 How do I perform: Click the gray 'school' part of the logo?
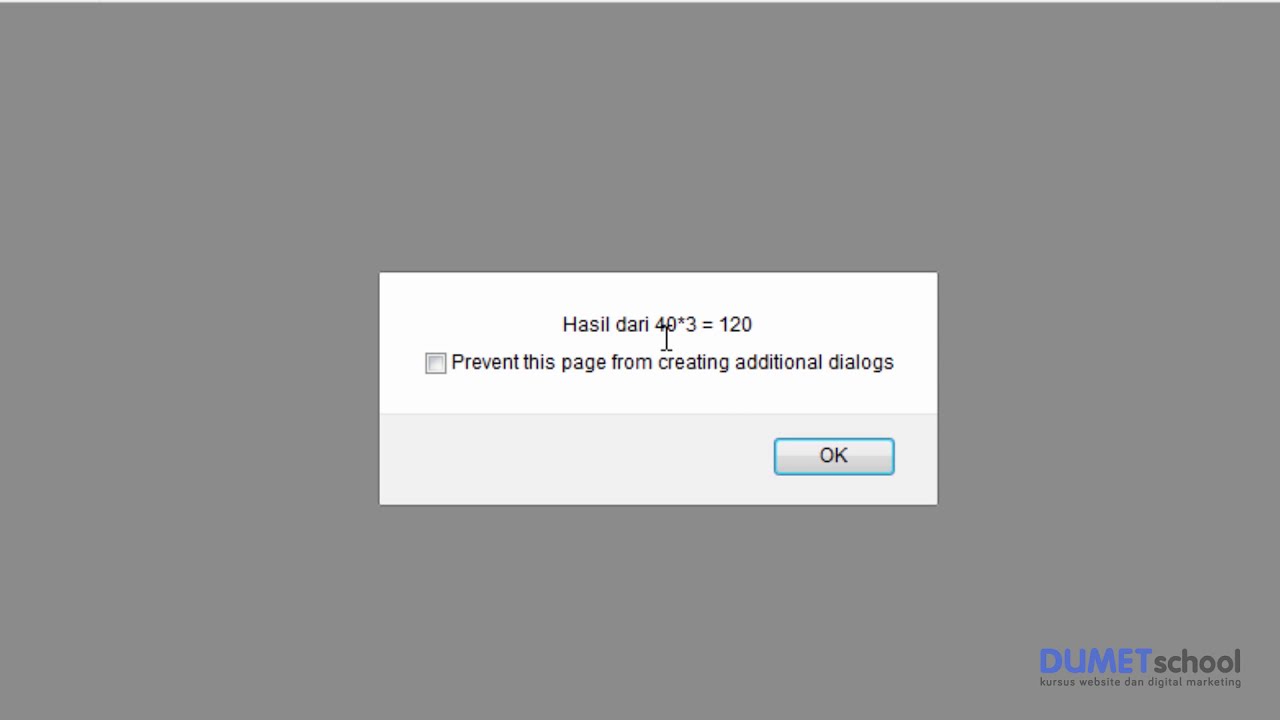[x=1197, y=661]
